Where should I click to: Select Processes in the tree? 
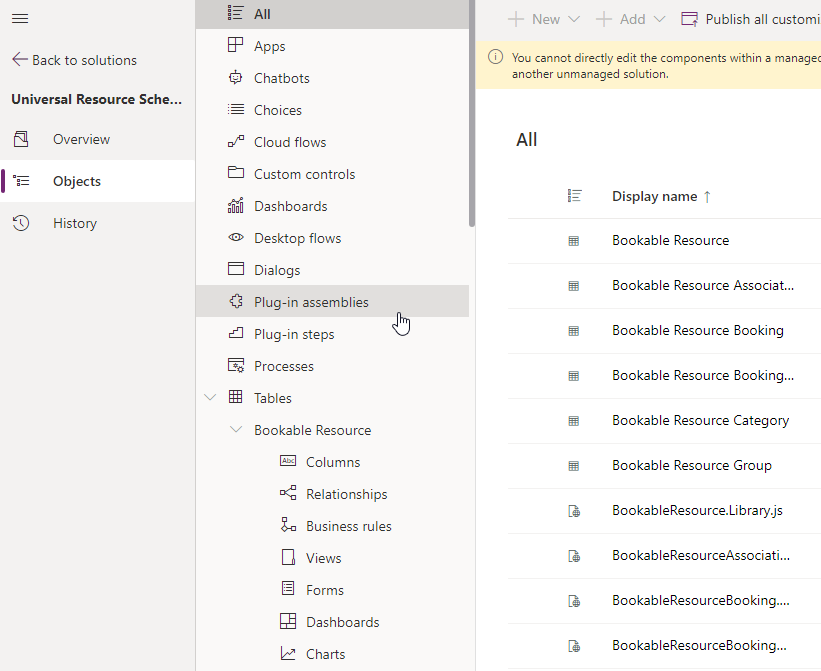point(332,365)
